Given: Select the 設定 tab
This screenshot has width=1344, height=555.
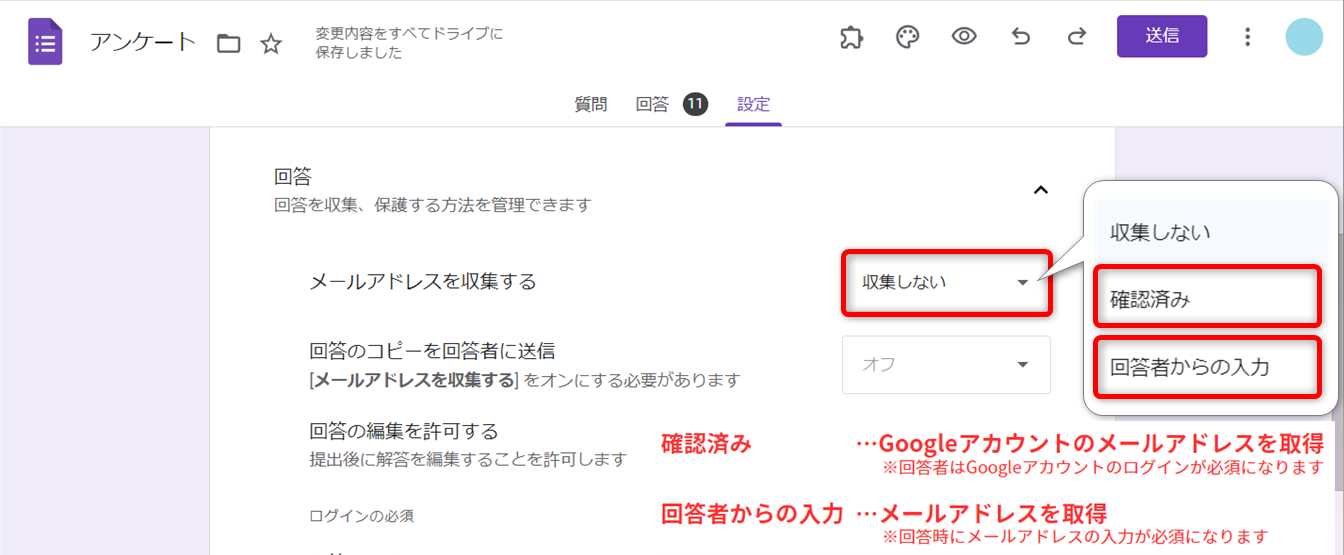Looking at the screenshot, I should point(753,104).
